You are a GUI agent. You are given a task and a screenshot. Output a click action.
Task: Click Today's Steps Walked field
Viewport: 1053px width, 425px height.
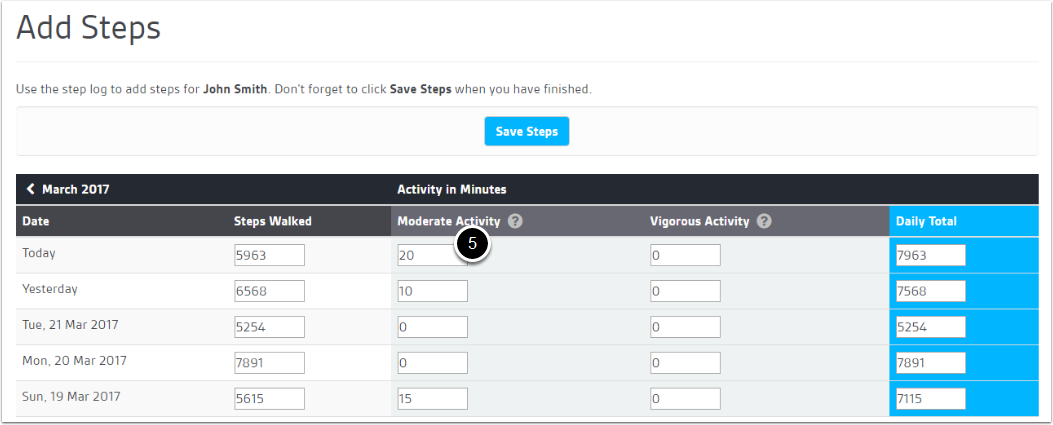click(x=269, y=255)
